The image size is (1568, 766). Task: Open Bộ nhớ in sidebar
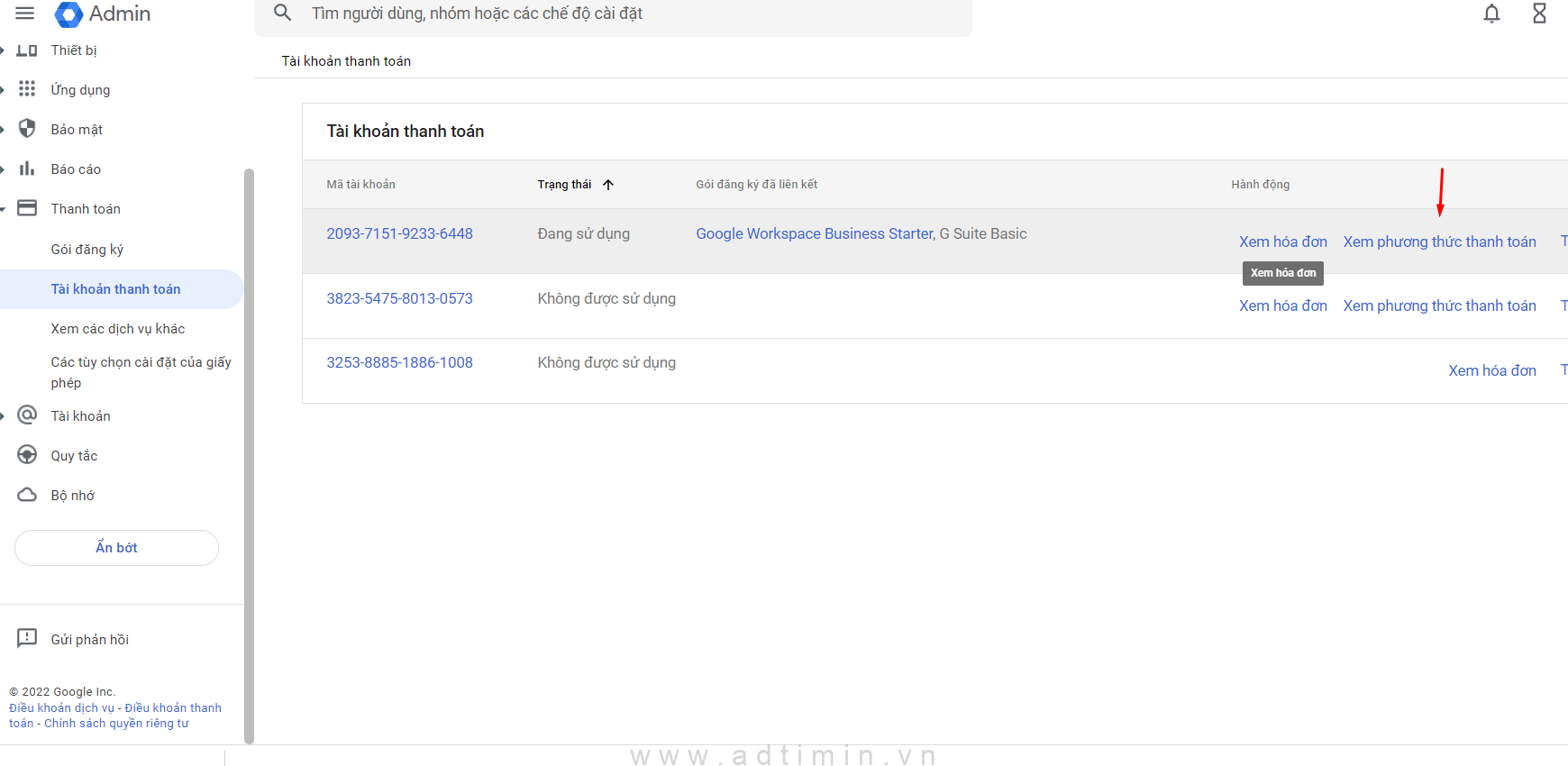[x=73, y=496]
